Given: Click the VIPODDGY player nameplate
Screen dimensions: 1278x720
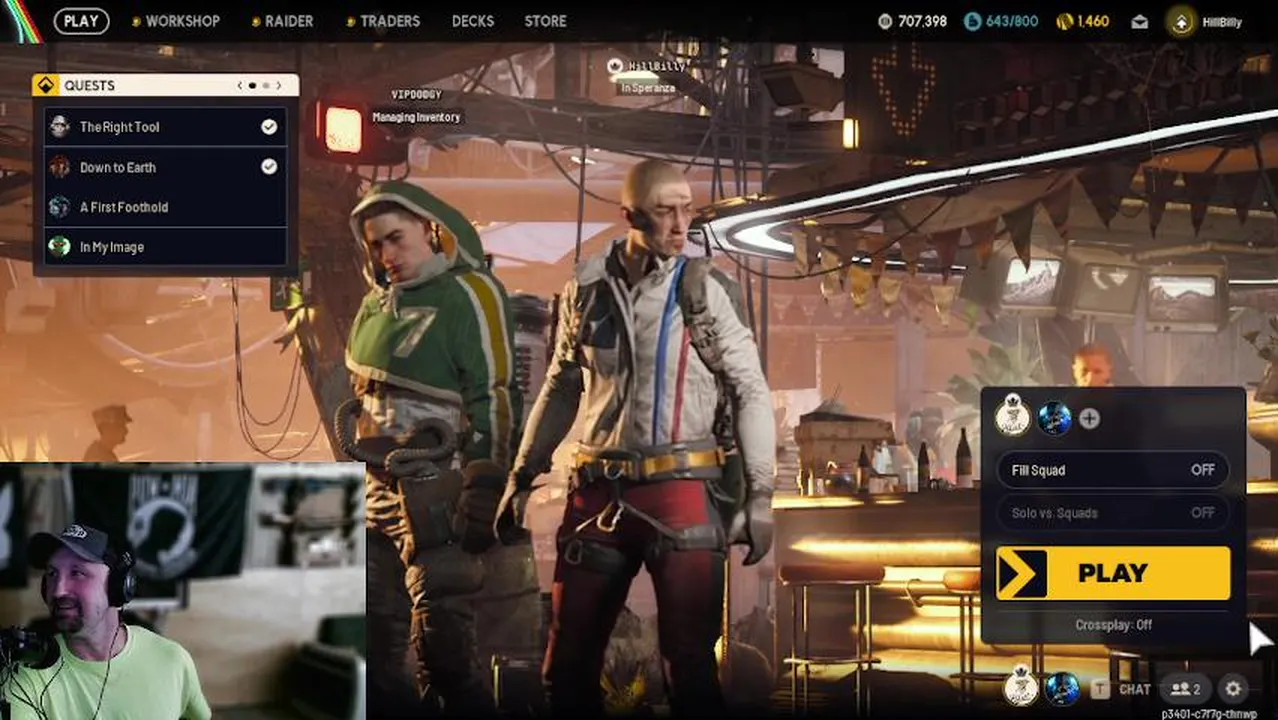Looking at the screenshot, I should 417,95.
